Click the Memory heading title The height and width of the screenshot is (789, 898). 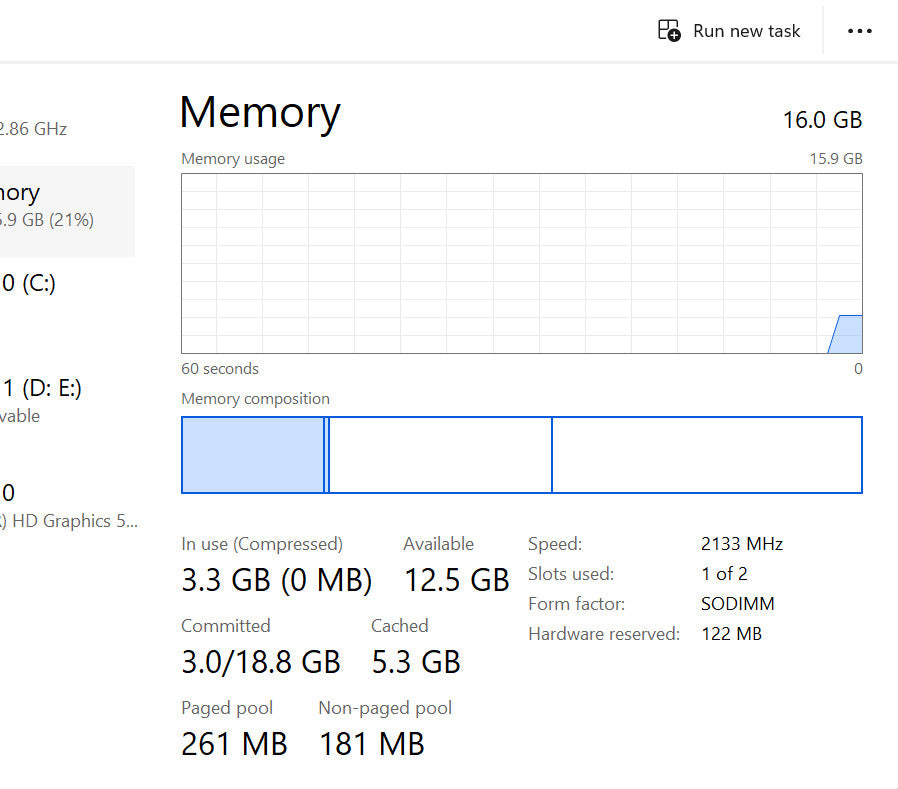click(x=260, y=112)
